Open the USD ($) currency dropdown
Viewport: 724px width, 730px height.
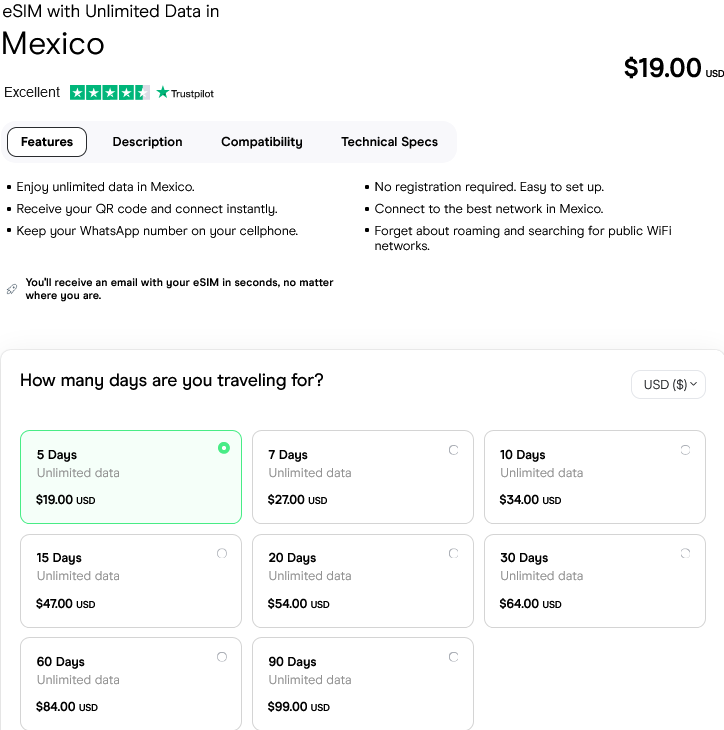(669, 385)
